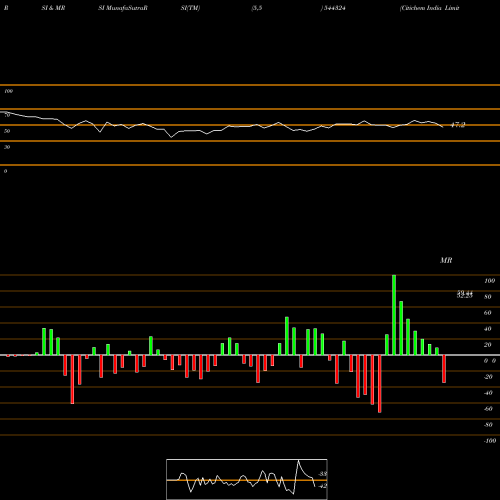Click the RSI axis label '100'
This screenshot has height=500, width=500.
(8, 91)
